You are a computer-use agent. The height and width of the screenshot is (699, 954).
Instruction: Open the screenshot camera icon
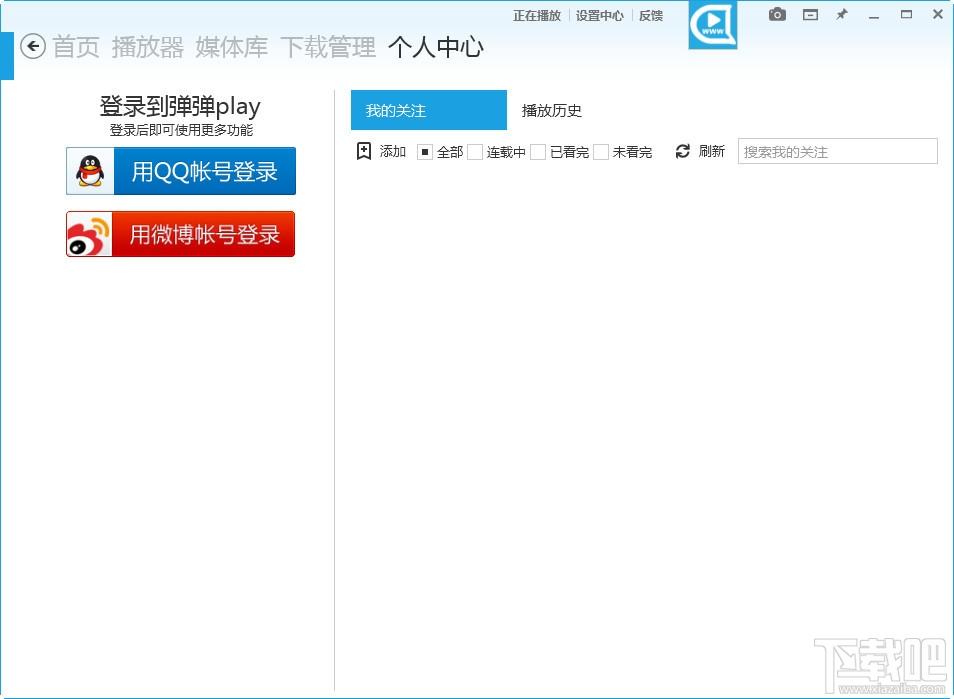tap(777, 15)
